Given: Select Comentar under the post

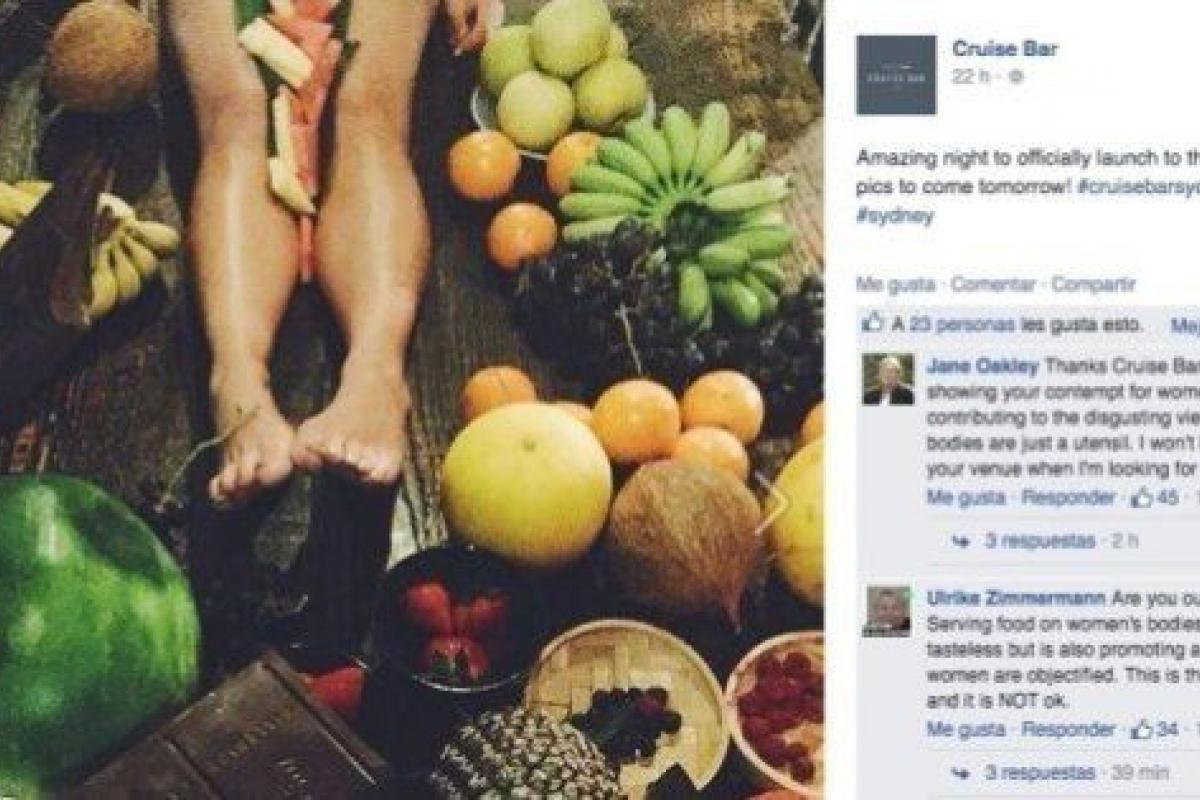Looking at the screenshot, I should pos(994,285).
